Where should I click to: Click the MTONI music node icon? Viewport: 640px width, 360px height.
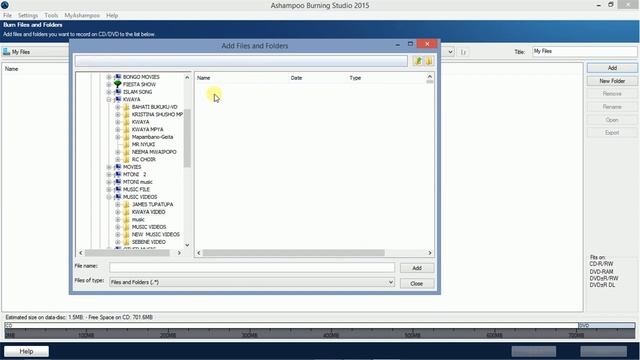coord(118,182)
